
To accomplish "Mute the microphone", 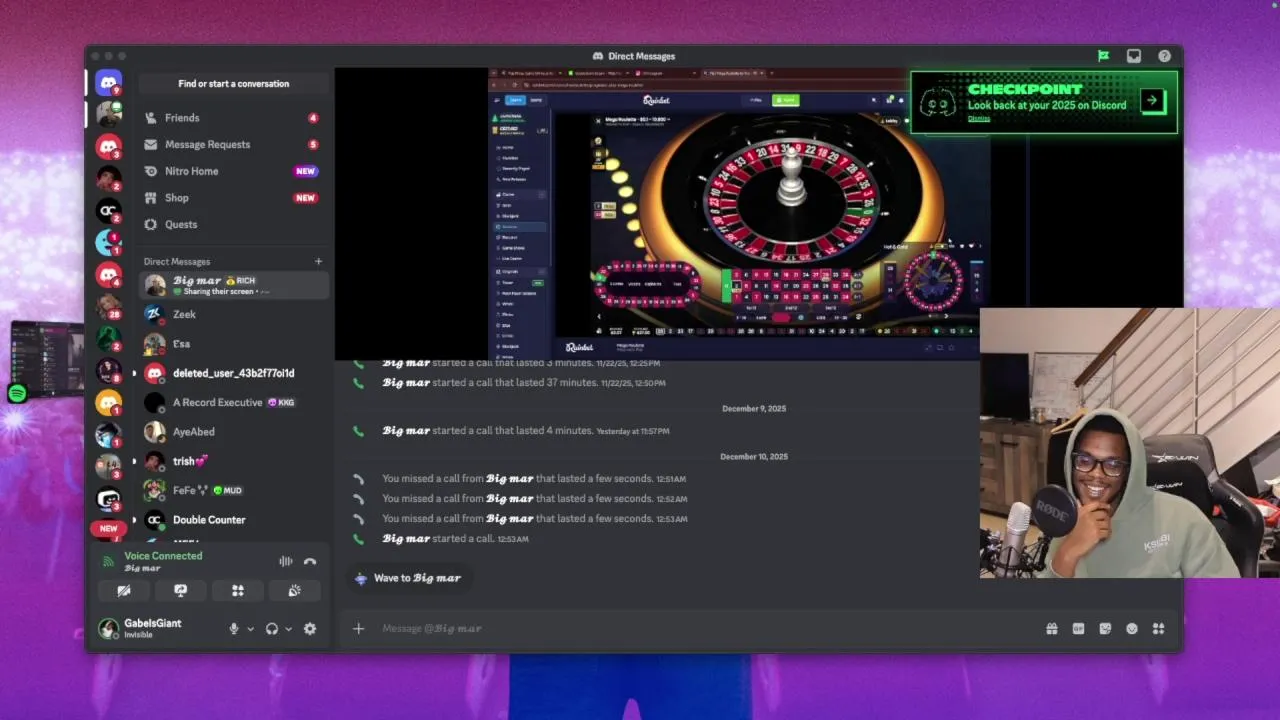I will click(x=234, y=629).
